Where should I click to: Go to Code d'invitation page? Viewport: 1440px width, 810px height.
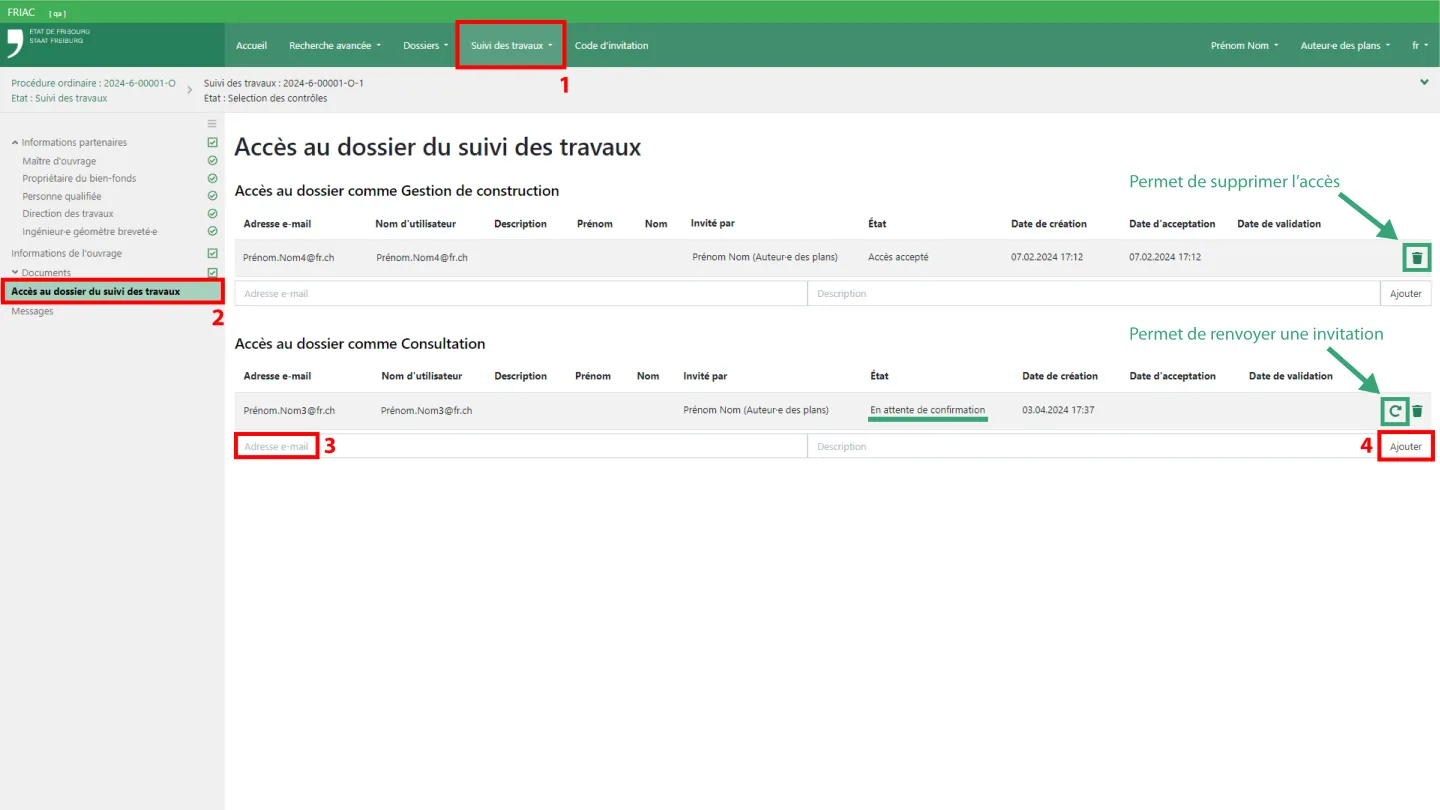pyautogui.click(x=611, y=46)
